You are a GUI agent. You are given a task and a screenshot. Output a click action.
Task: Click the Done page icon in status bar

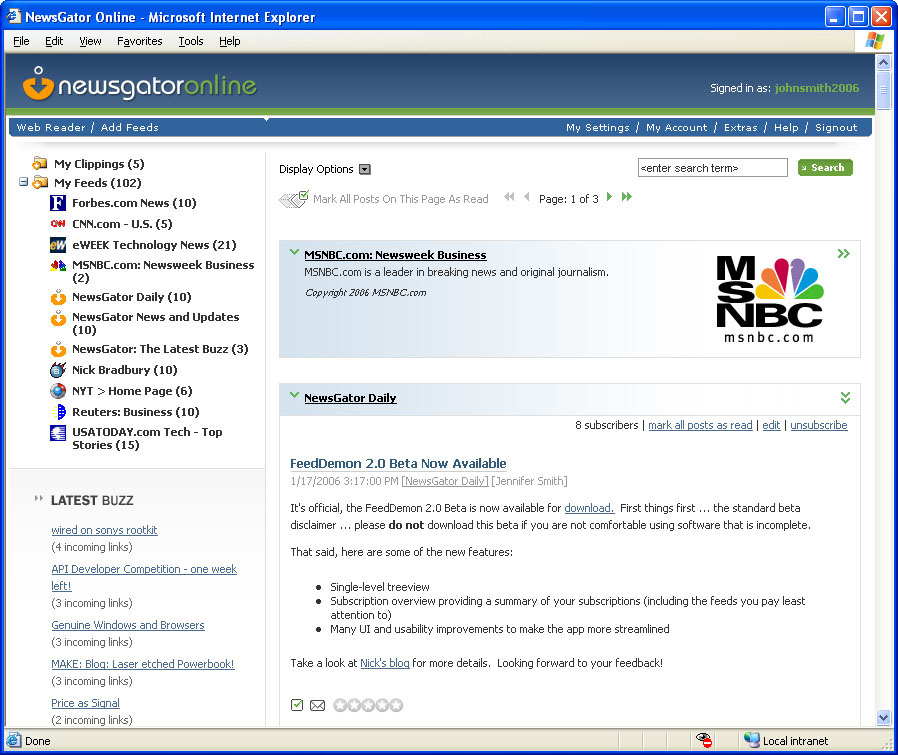14,740
